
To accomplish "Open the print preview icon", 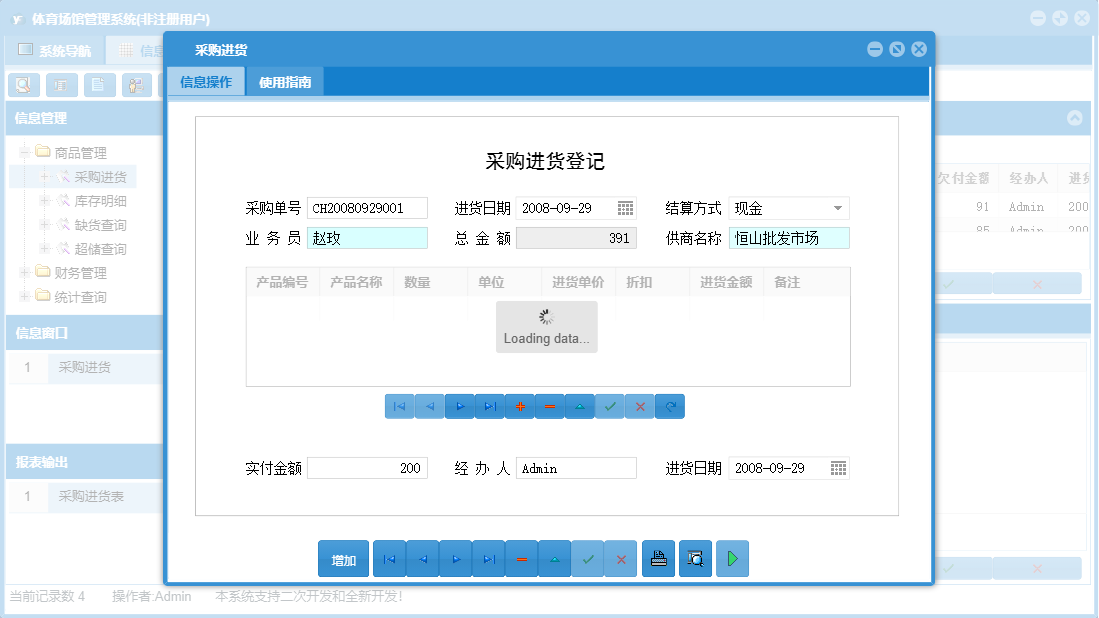I will click(x=695, y=558).
